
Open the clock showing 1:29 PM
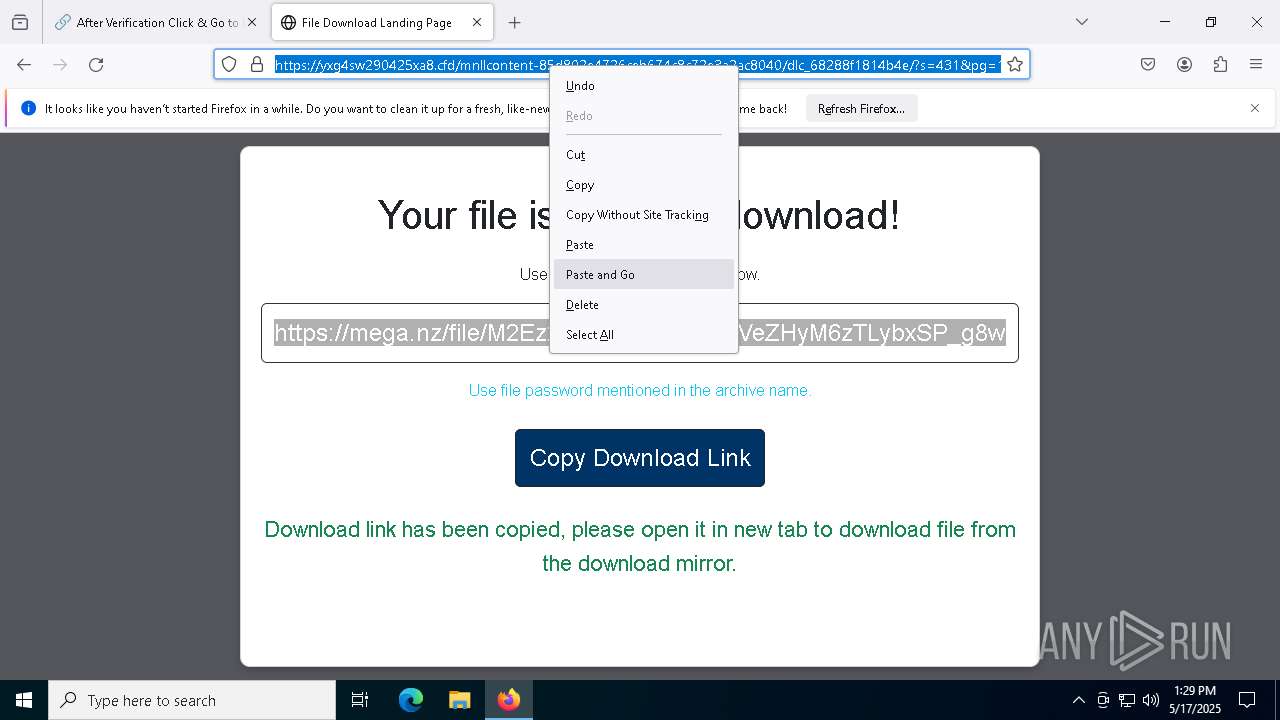1195,700
